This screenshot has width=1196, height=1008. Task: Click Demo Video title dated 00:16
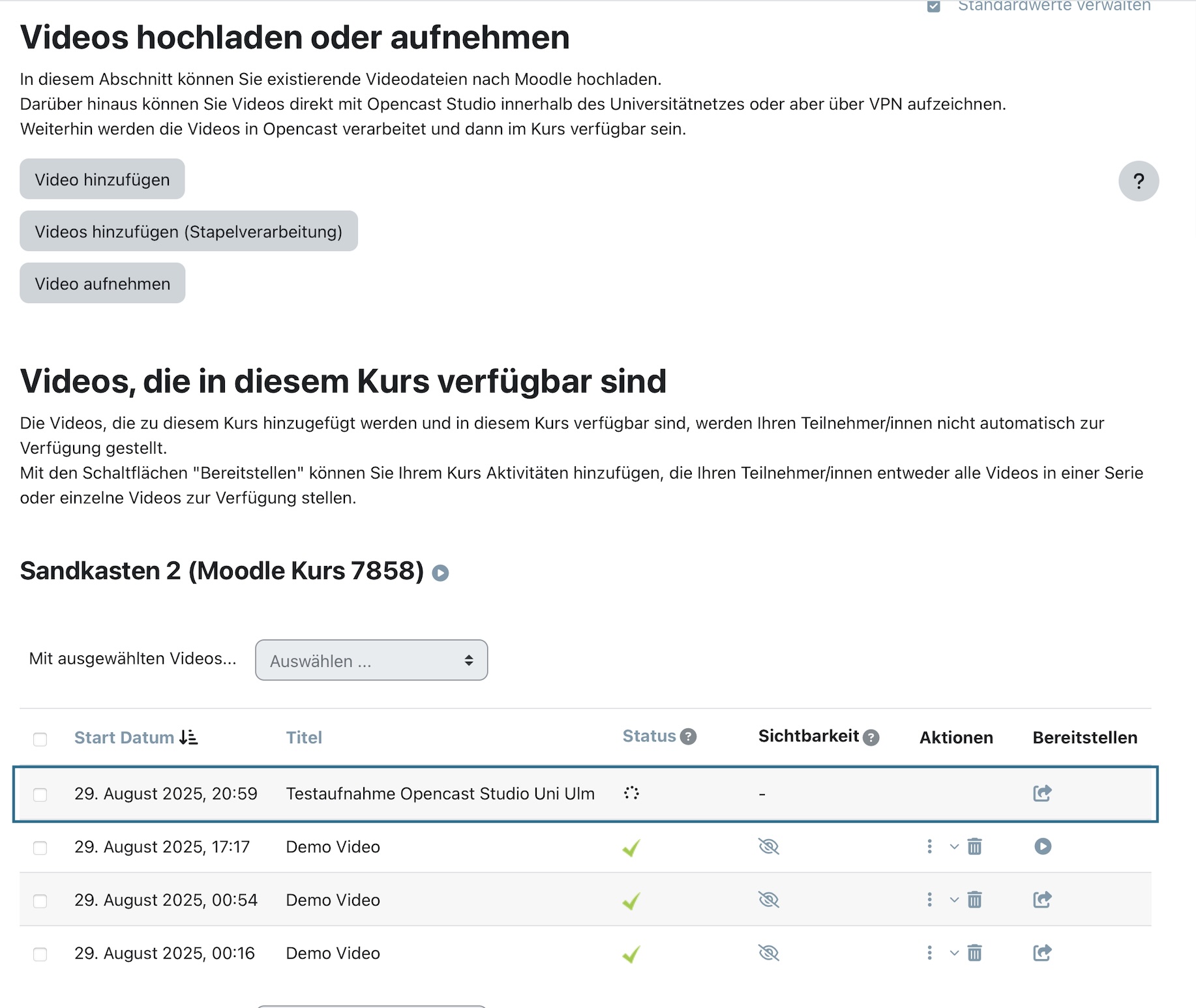tap(333, 954)
